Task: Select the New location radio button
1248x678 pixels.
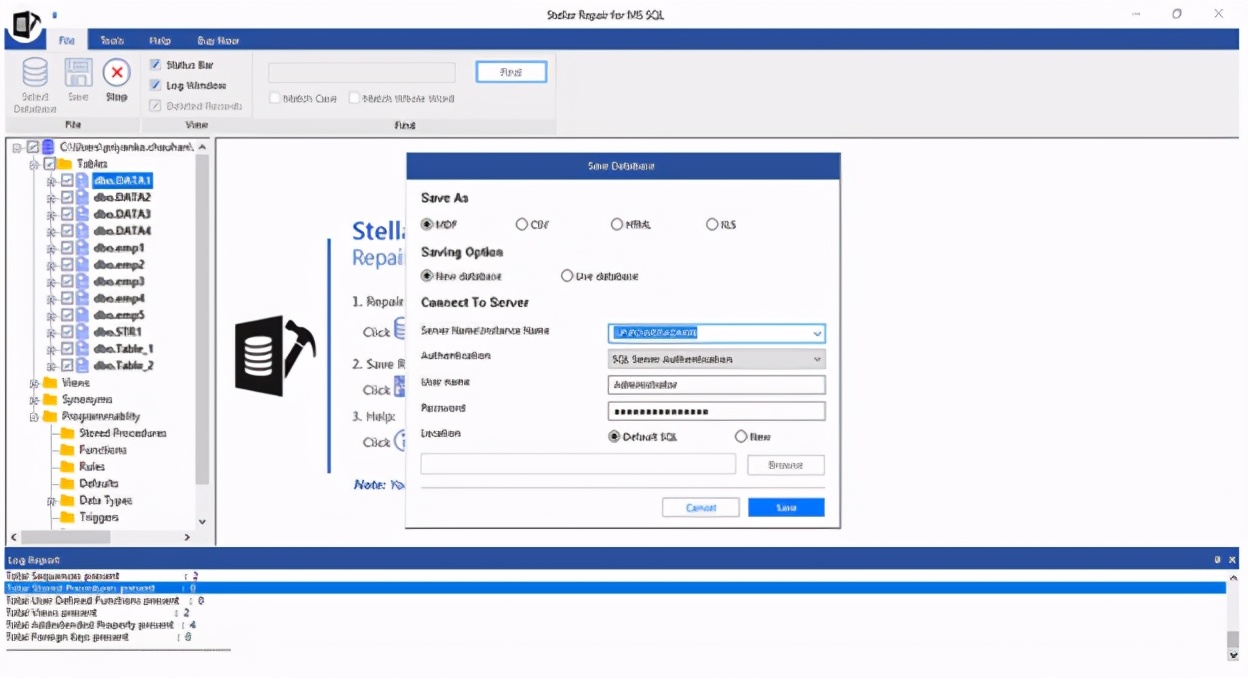Action: pos(741,437)
